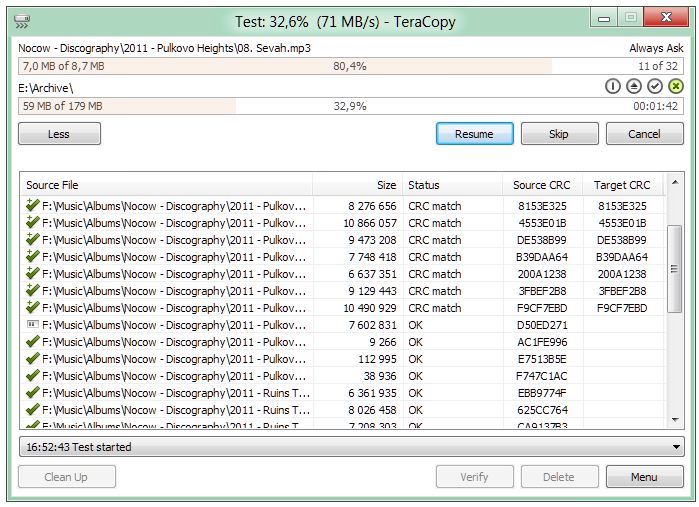Screen dimensions: 699x507
Task: Sort by Size column header
Action: (358, 185)
